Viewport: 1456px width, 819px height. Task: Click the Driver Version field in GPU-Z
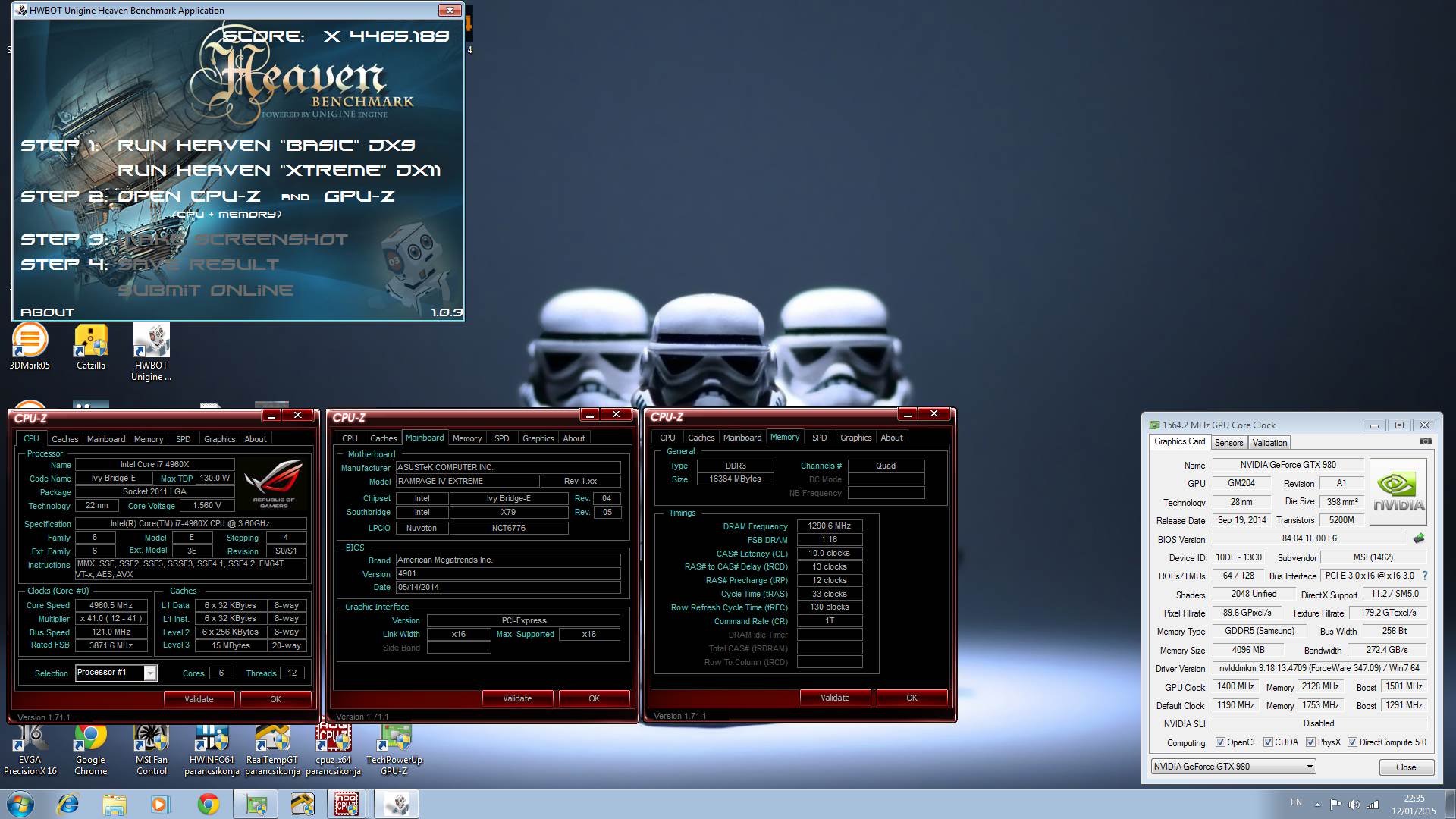click(x=1319, y=668)
